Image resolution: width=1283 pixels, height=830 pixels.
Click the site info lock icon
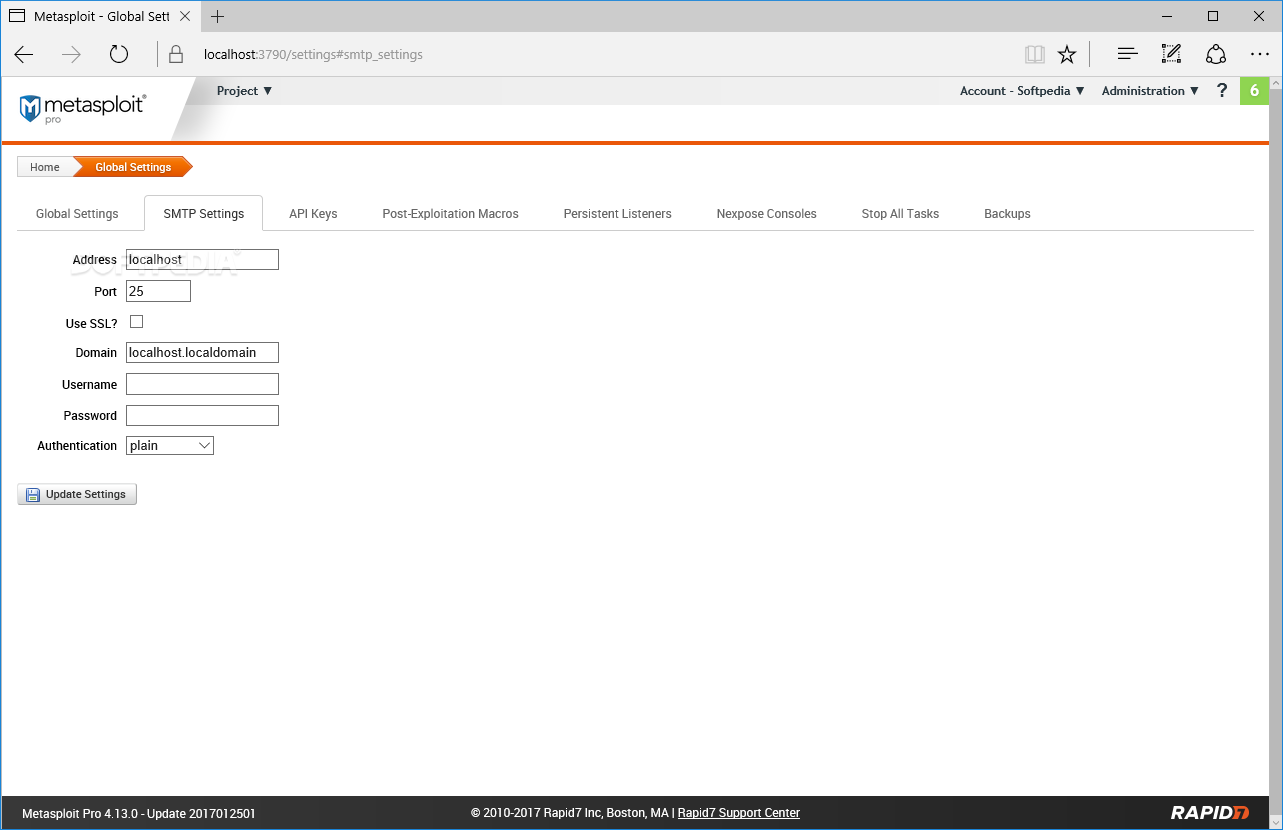(x=176, y=54)
